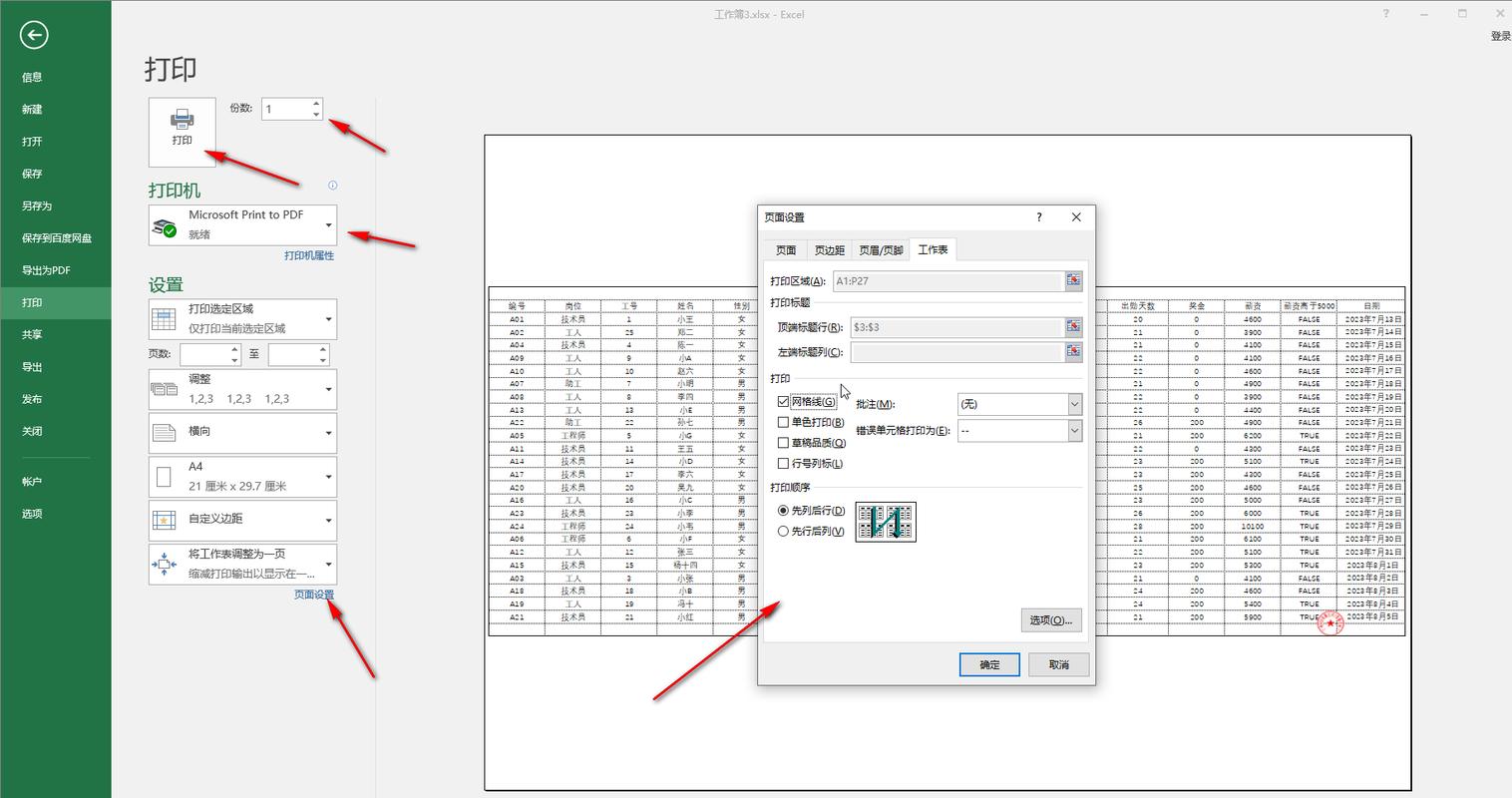Enable the 单色打印 checkbox
1512x798 pixels.
tap(783, 423)
